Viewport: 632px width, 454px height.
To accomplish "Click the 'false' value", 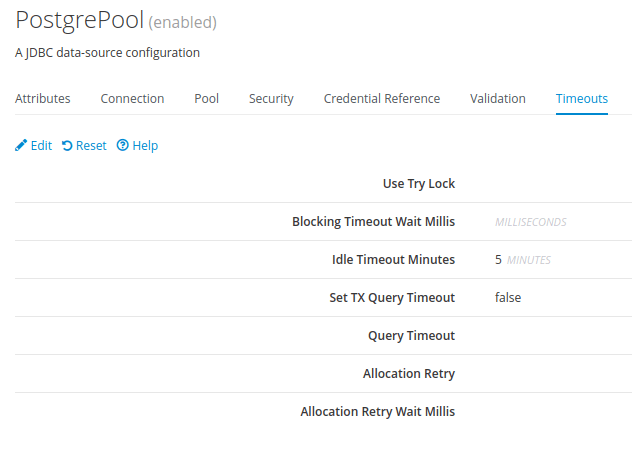I will click(508, 298).
